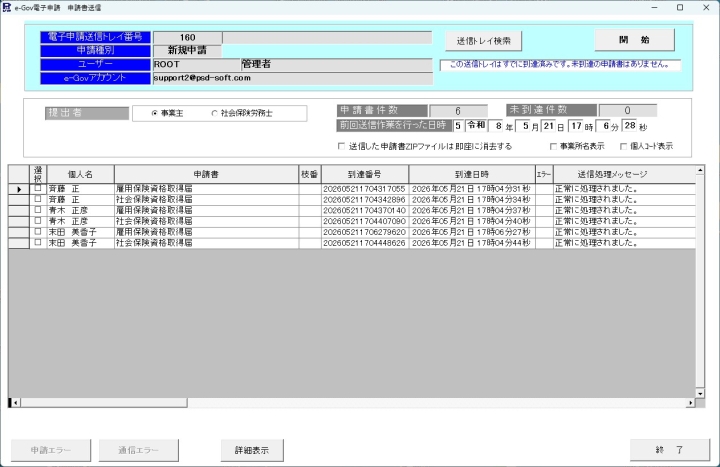Click arrival number 202605211704448626
720x467 pixels.
[365, 243]
